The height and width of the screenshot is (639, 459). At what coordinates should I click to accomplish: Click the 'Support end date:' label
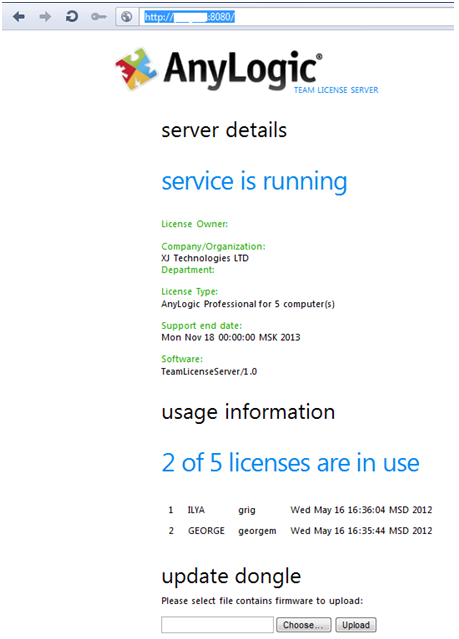202,326
